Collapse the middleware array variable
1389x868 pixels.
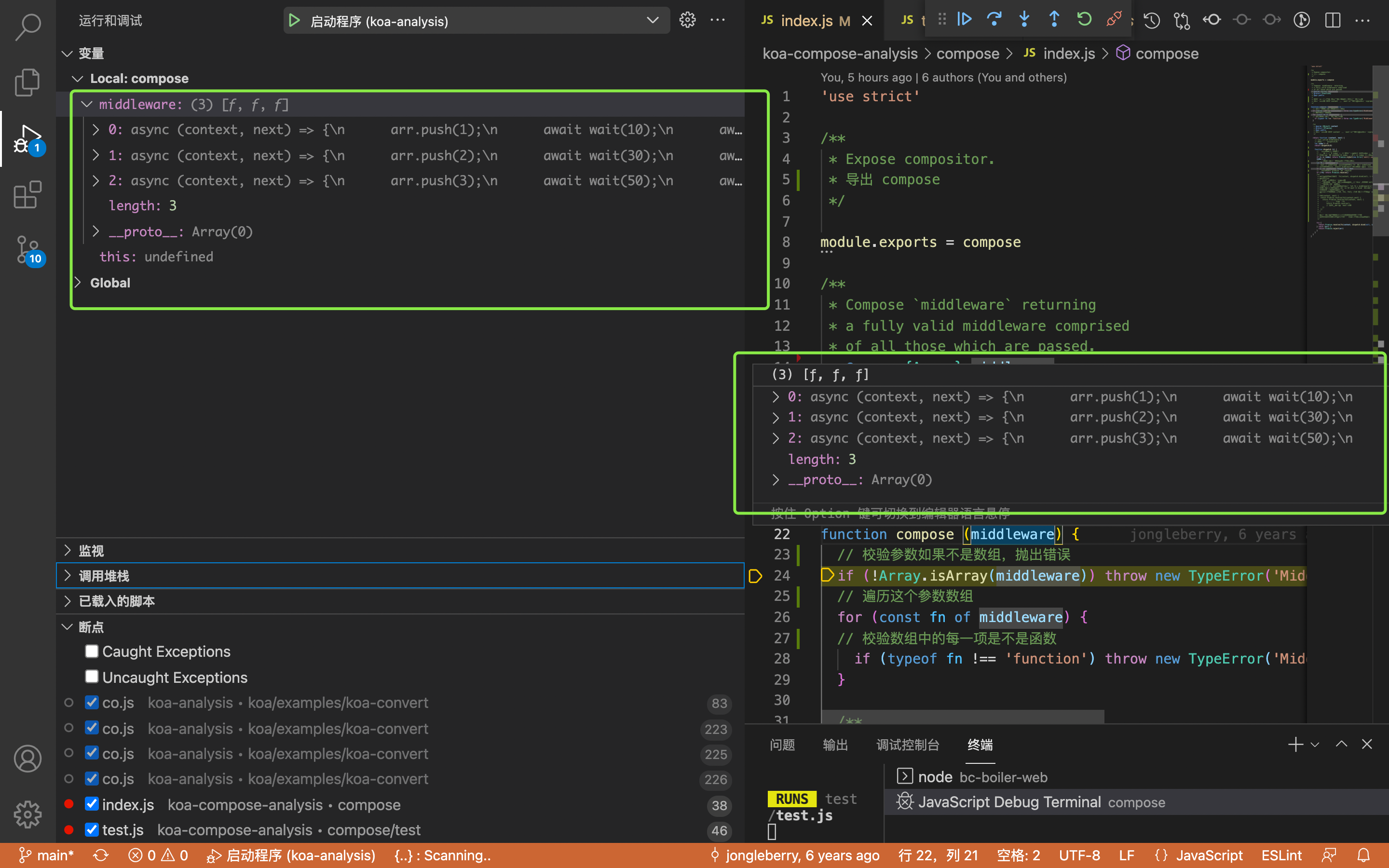click(87, 105)
